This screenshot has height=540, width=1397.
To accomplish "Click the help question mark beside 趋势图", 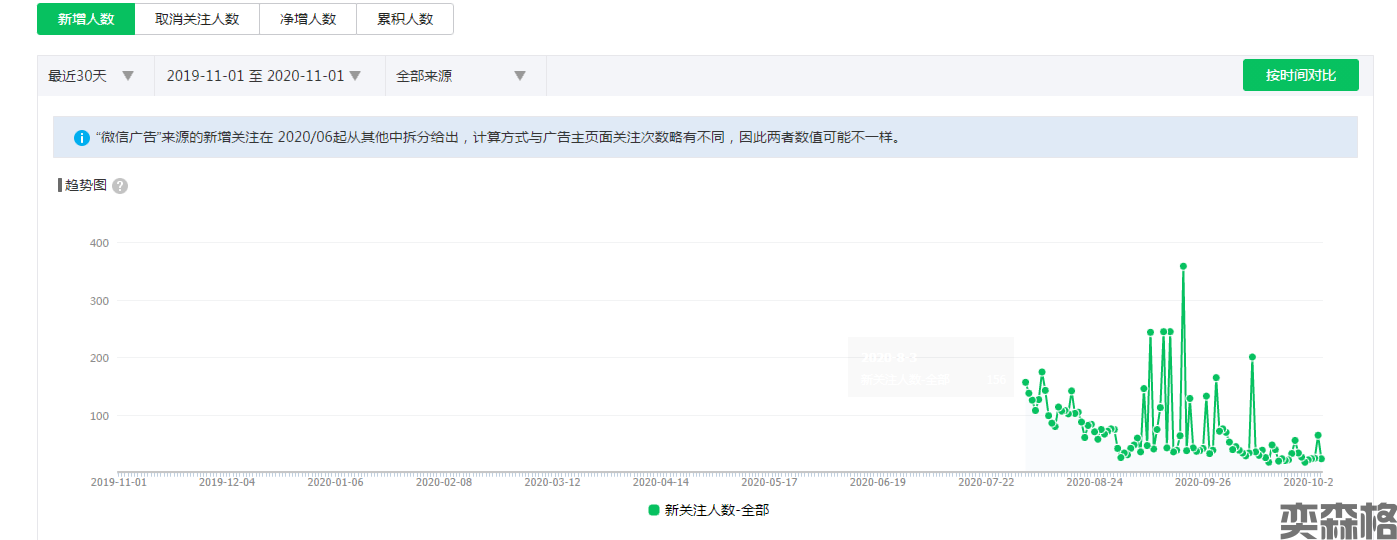I will coord(120,186).
